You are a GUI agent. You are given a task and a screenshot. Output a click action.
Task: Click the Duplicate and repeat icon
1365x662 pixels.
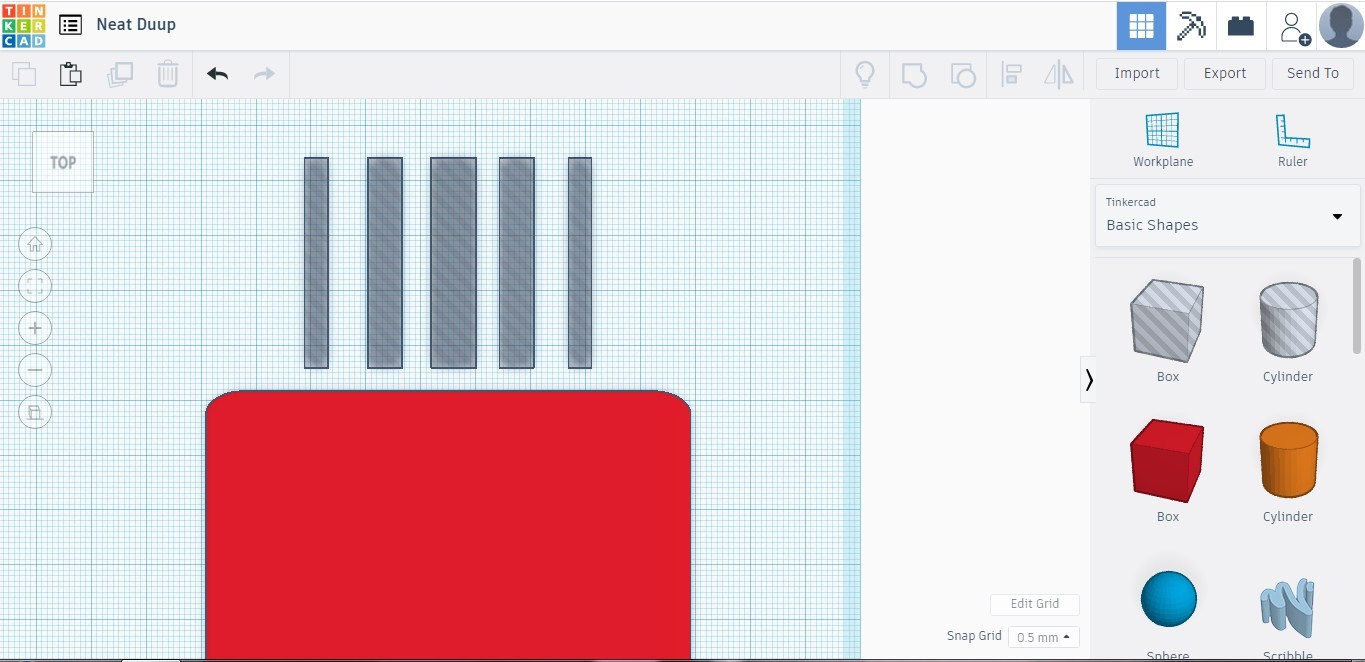(x=120, y=74)
